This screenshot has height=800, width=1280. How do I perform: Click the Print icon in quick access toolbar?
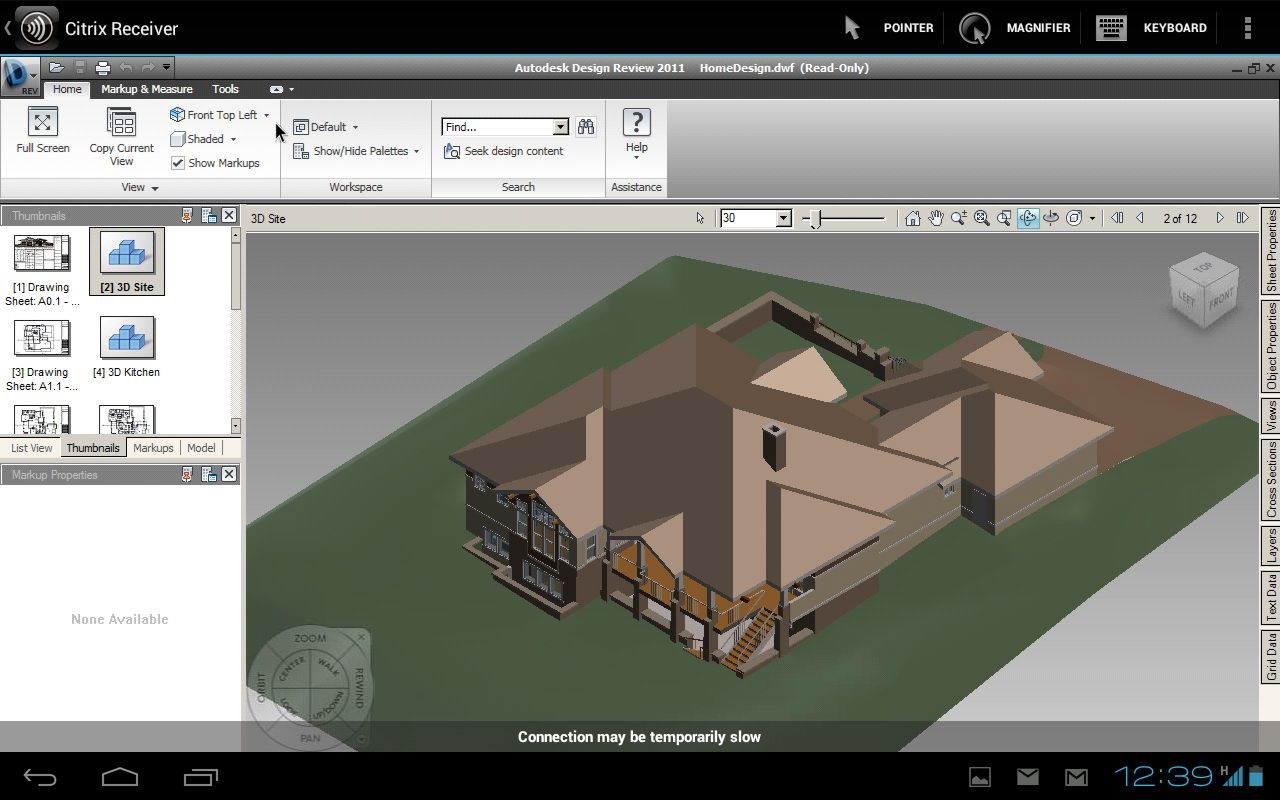tap(102, 68)
